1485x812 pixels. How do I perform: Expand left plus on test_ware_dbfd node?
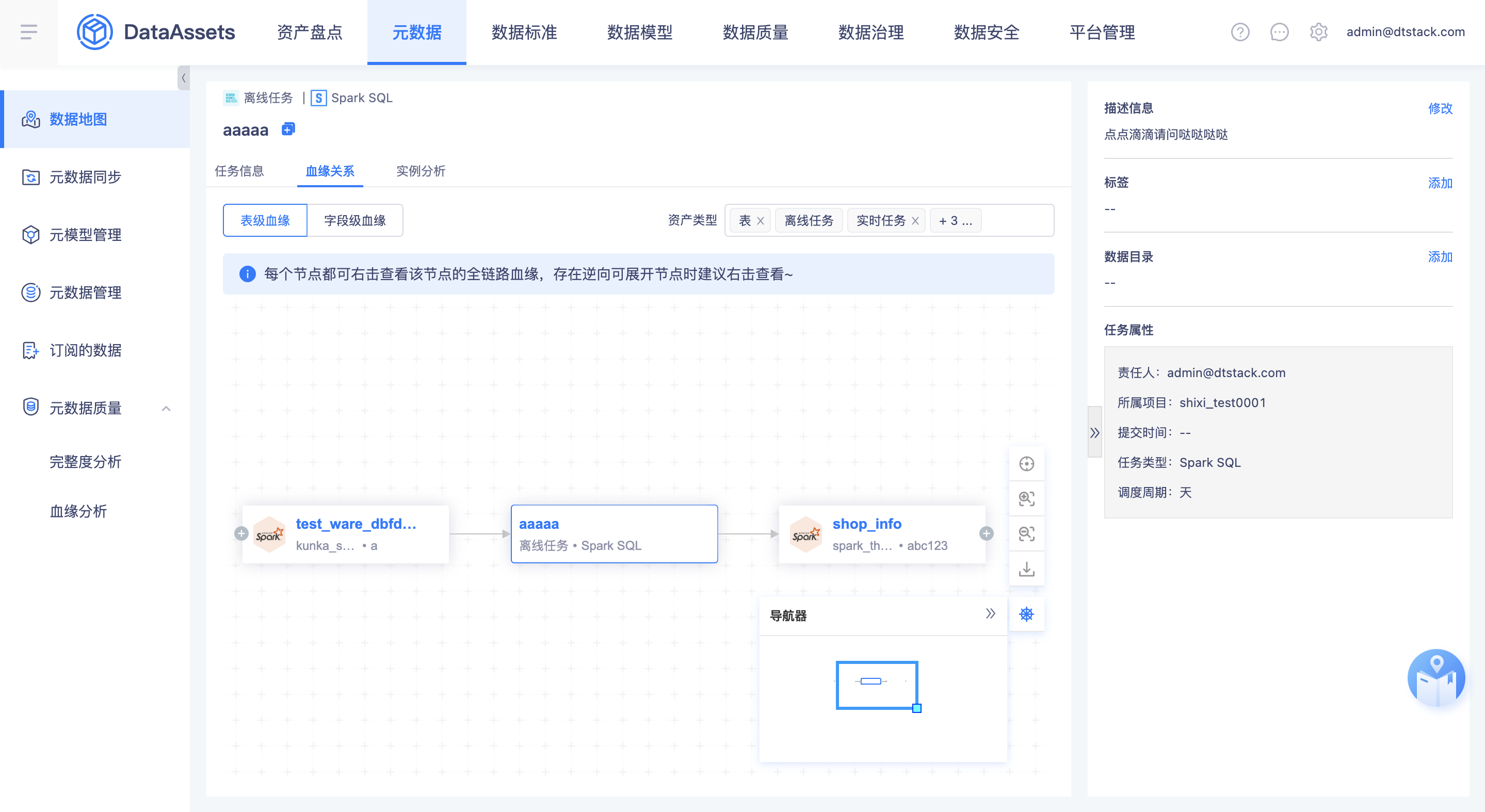coord(241,533)
